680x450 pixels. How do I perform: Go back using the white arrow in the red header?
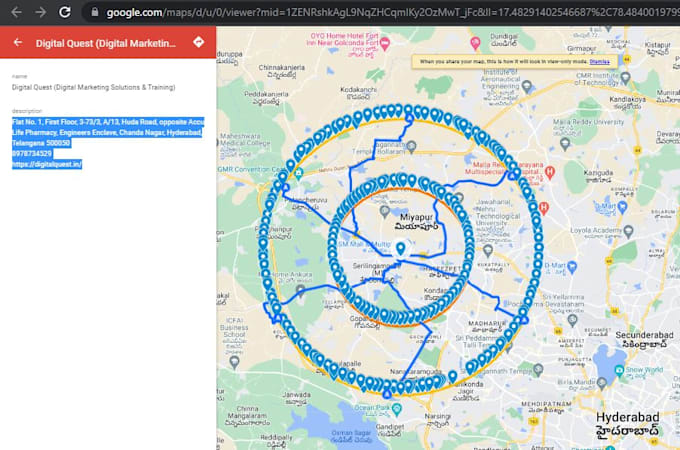(x=18, y=42)
